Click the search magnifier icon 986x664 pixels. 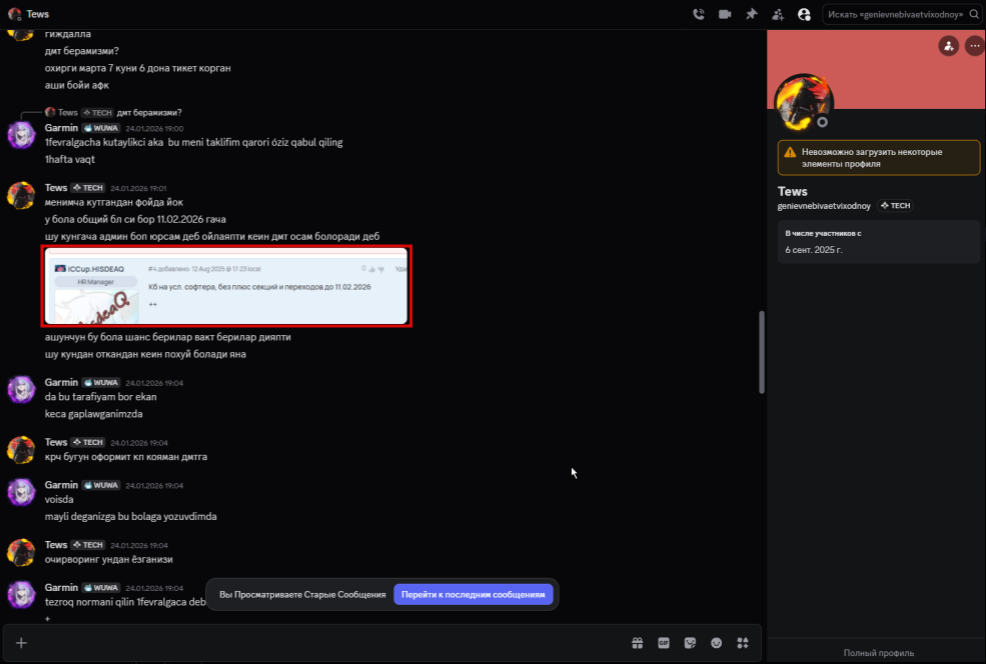click(974, 14)
